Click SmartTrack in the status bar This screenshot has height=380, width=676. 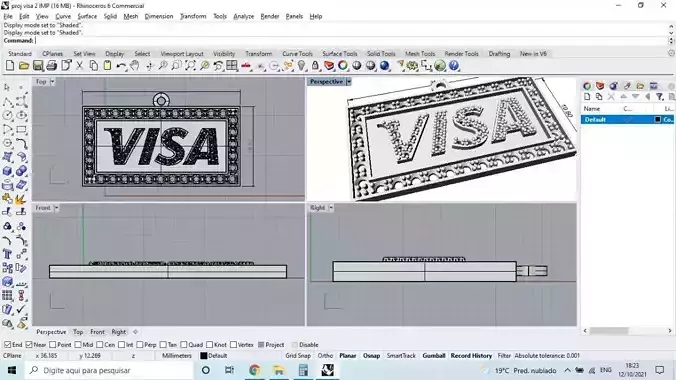(x=401, y=356)
